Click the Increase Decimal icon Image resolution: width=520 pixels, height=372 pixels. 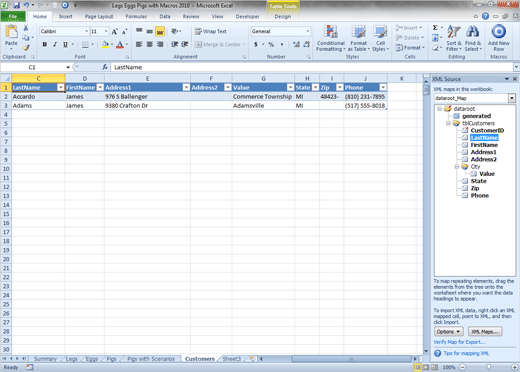(x=296, y=44)
